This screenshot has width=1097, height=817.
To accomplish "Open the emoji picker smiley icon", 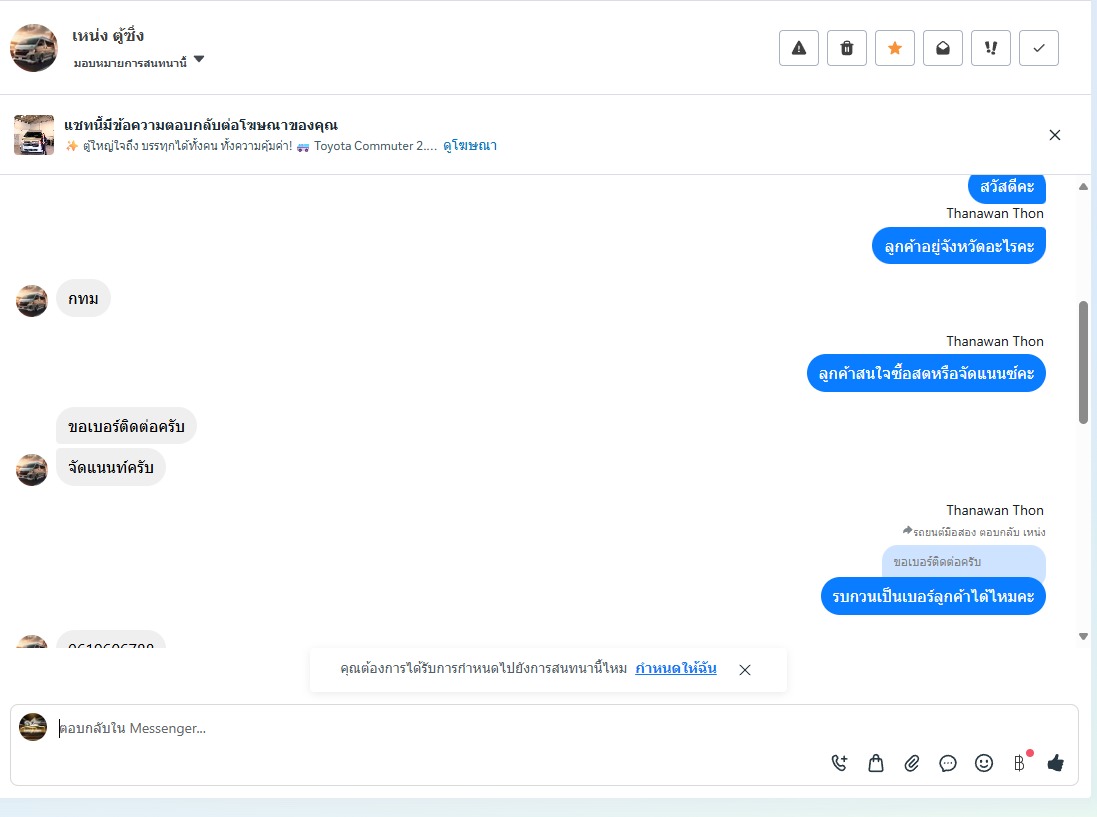I will tap(984, 763).
